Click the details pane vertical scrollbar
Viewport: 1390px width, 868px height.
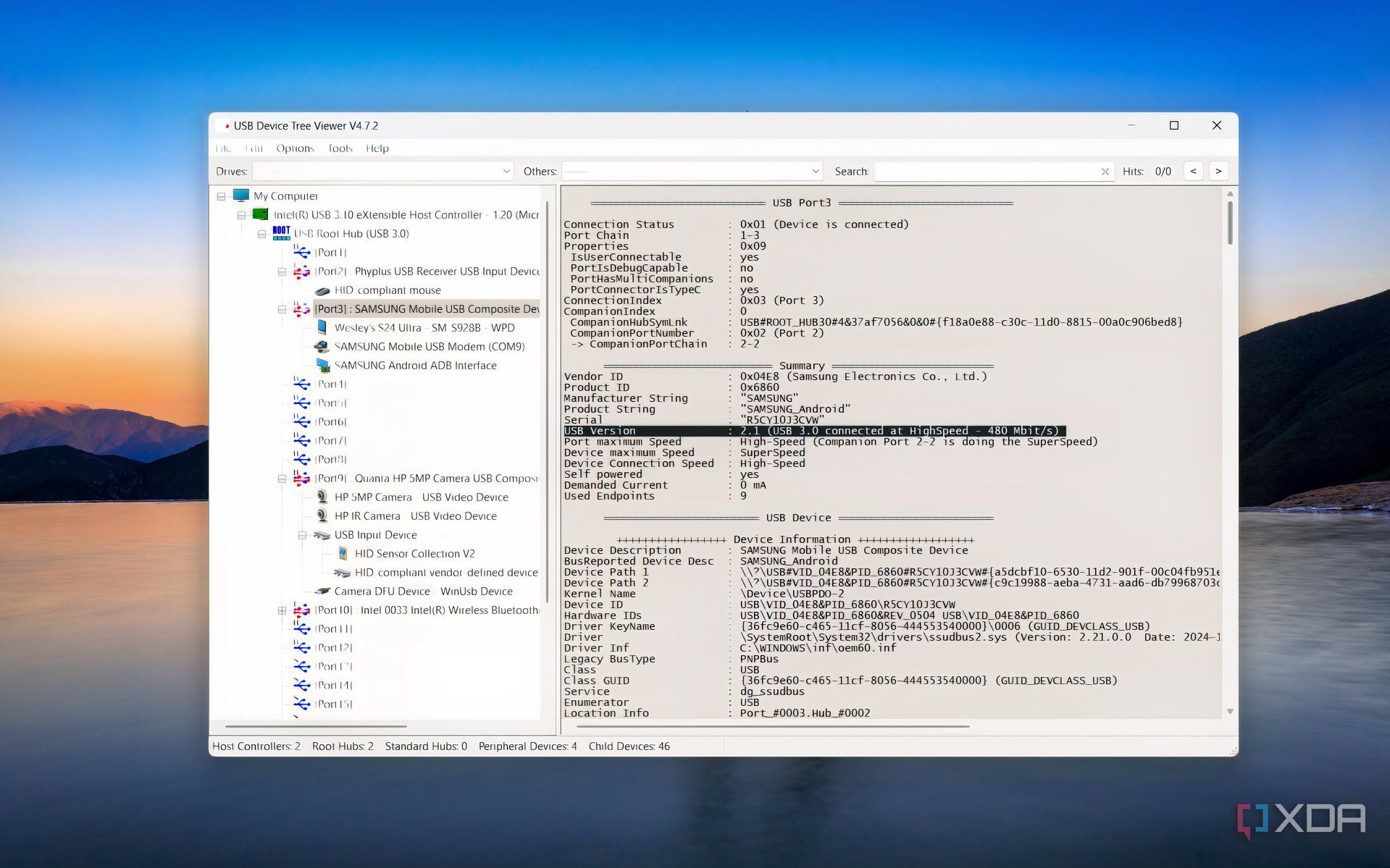[1230, 223]
